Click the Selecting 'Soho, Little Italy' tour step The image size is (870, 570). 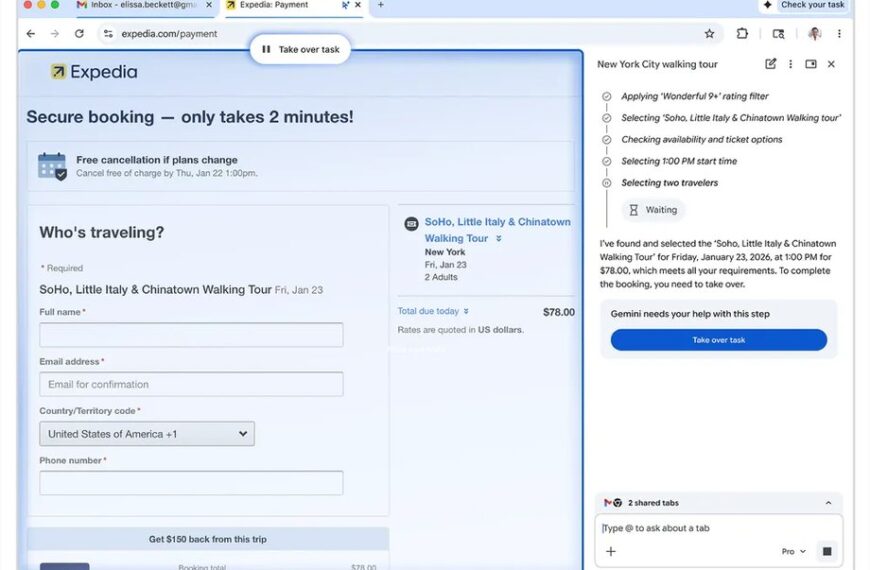click(x=731, y=118)
